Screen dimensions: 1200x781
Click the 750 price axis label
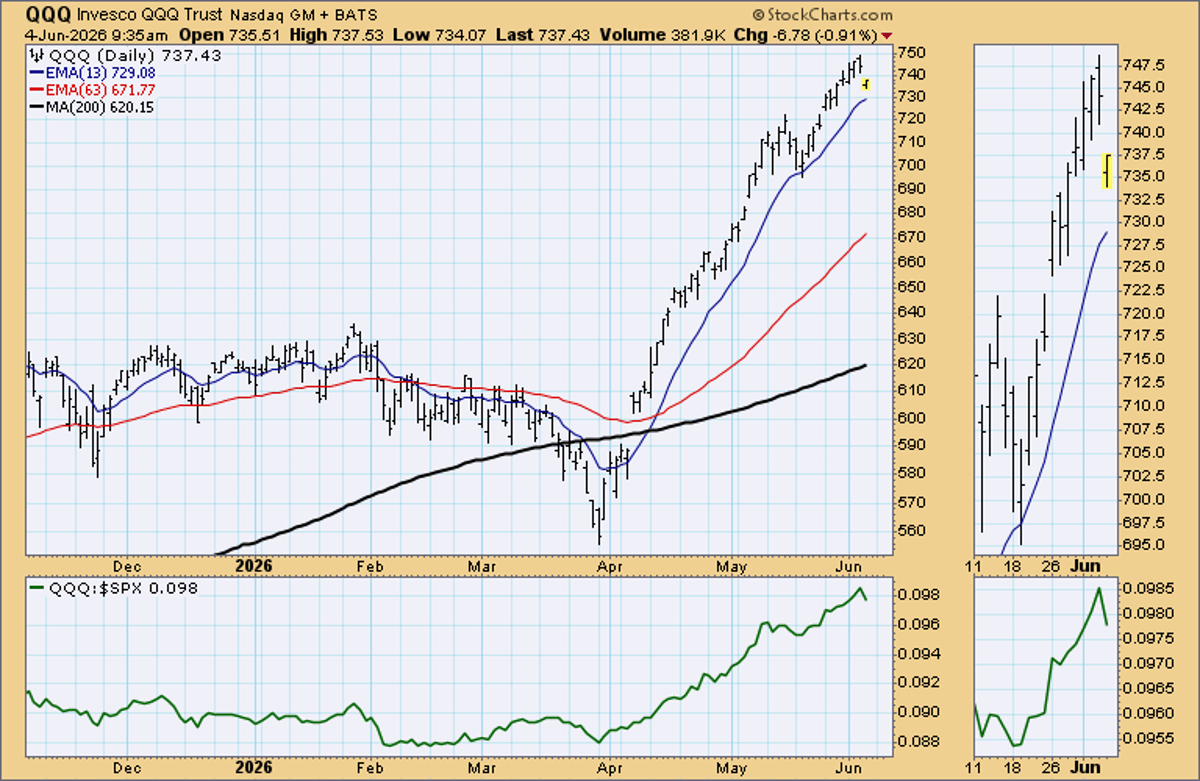910,51
